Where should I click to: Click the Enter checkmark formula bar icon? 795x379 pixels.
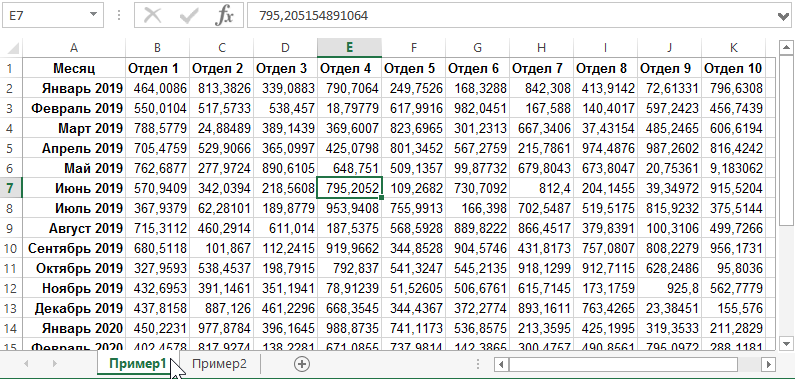point(189,16)
